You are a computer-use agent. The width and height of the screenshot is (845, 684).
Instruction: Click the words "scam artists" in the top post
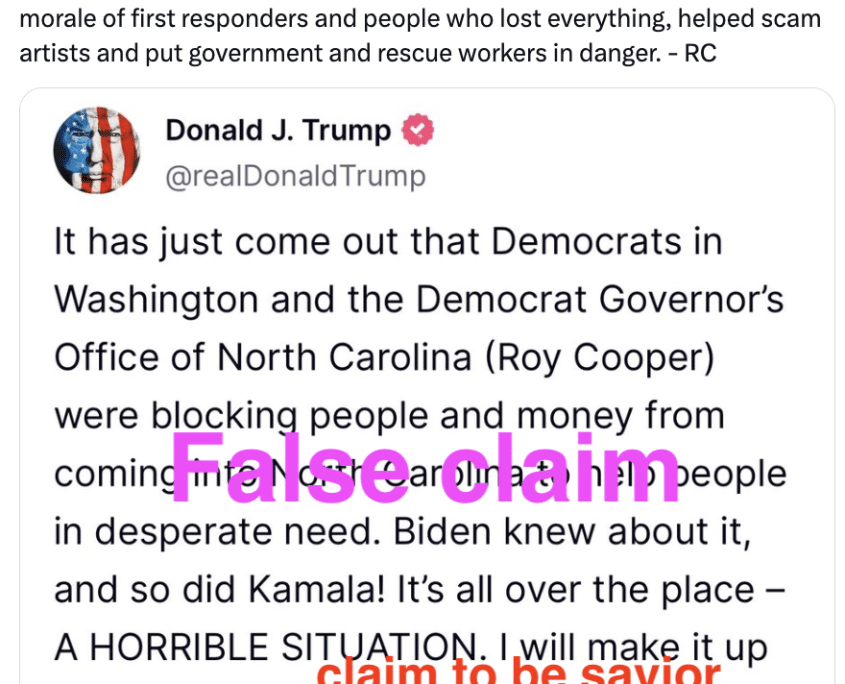pyautogui.click(x=420, y=36)
